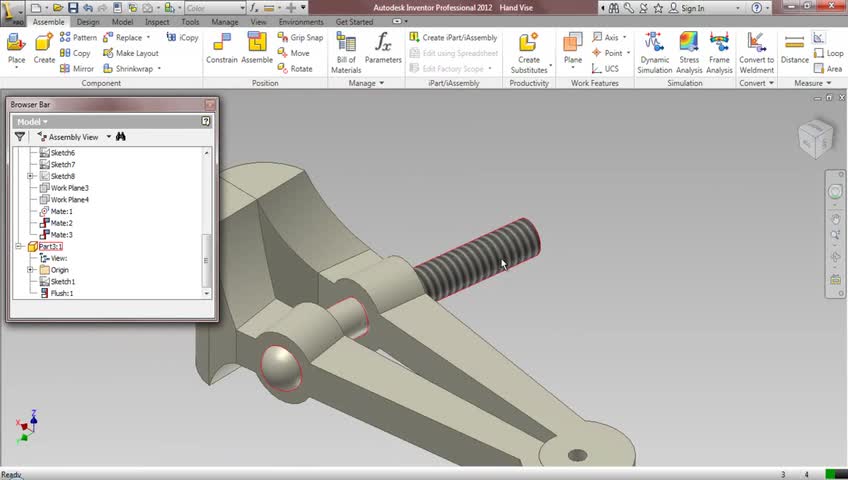This screenshot has width=848, height=480.
Task: Open the Assembly View dropdown arrow
Action: point(109,137)
